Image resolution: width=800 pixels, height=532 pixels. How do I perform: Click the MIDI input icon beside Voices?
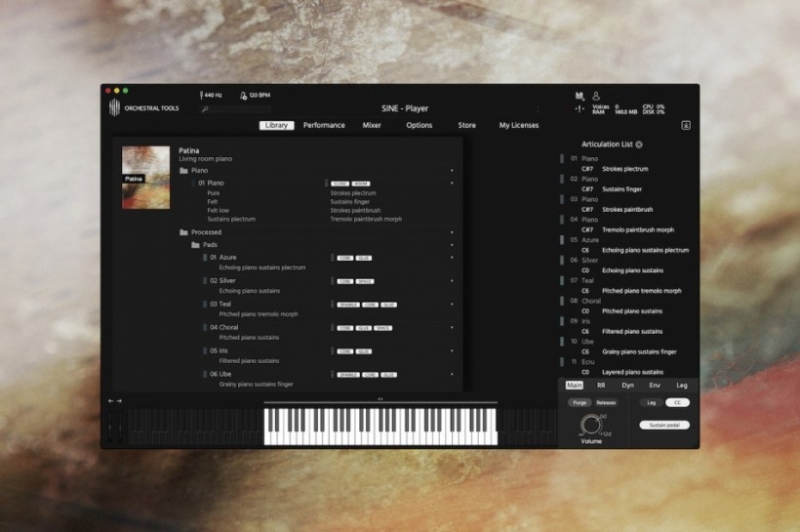coord(579,109)
